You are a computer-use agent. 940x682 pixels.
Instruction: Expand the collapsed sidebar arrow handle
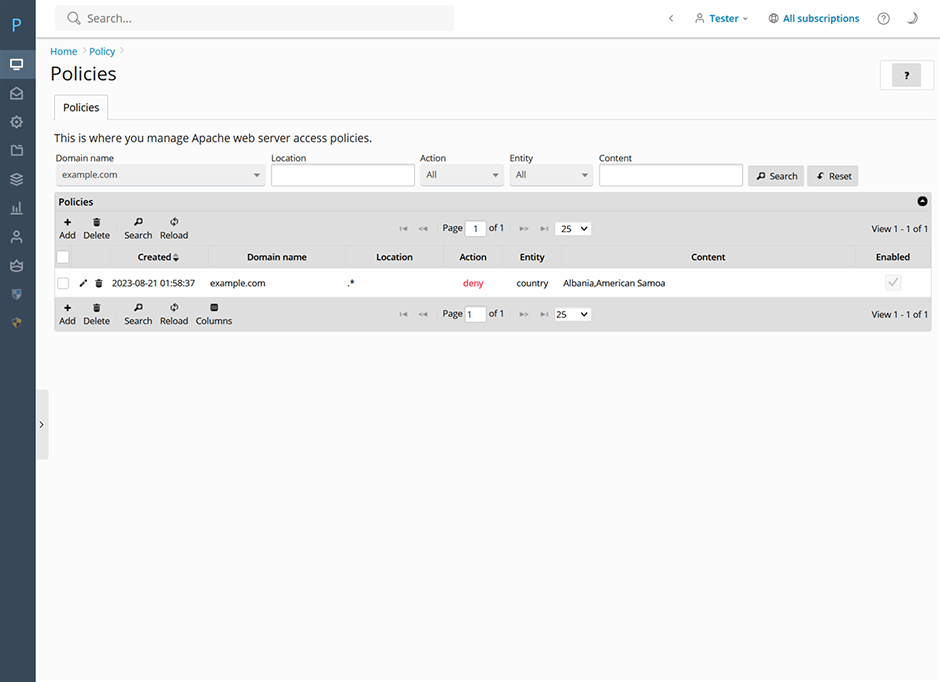click(x=41, y=424)
